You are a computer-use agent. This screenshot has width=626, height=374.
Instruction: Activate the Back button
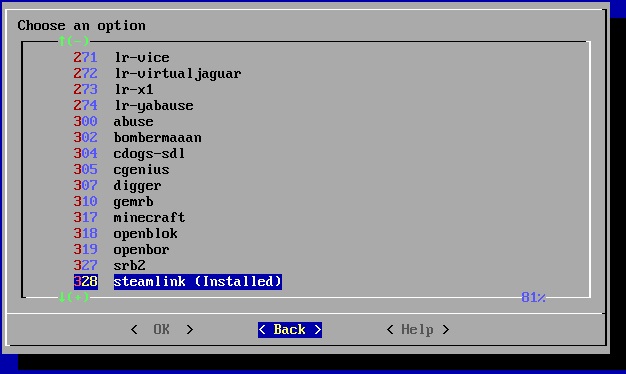tap(290, 330)
